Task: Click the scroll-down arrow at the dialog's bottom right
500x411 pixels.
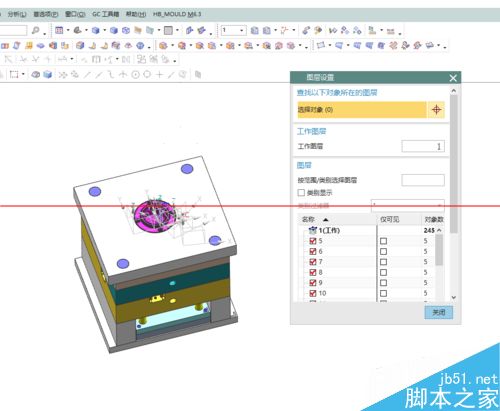Action: [x=454, y=297]
